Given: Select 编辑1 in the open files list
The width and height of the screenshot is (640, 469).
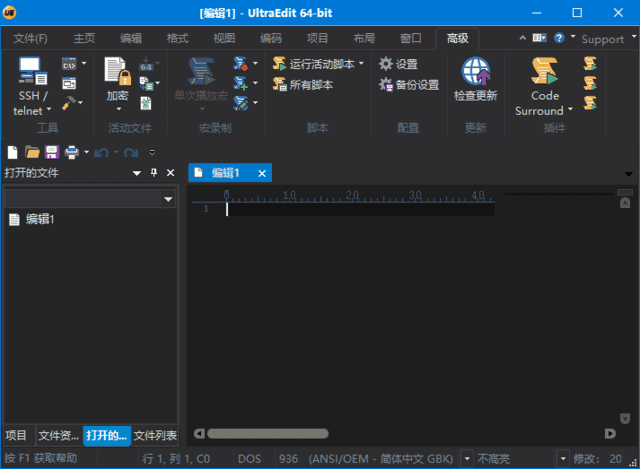Looking at the screenshot, I should point(39,219).
